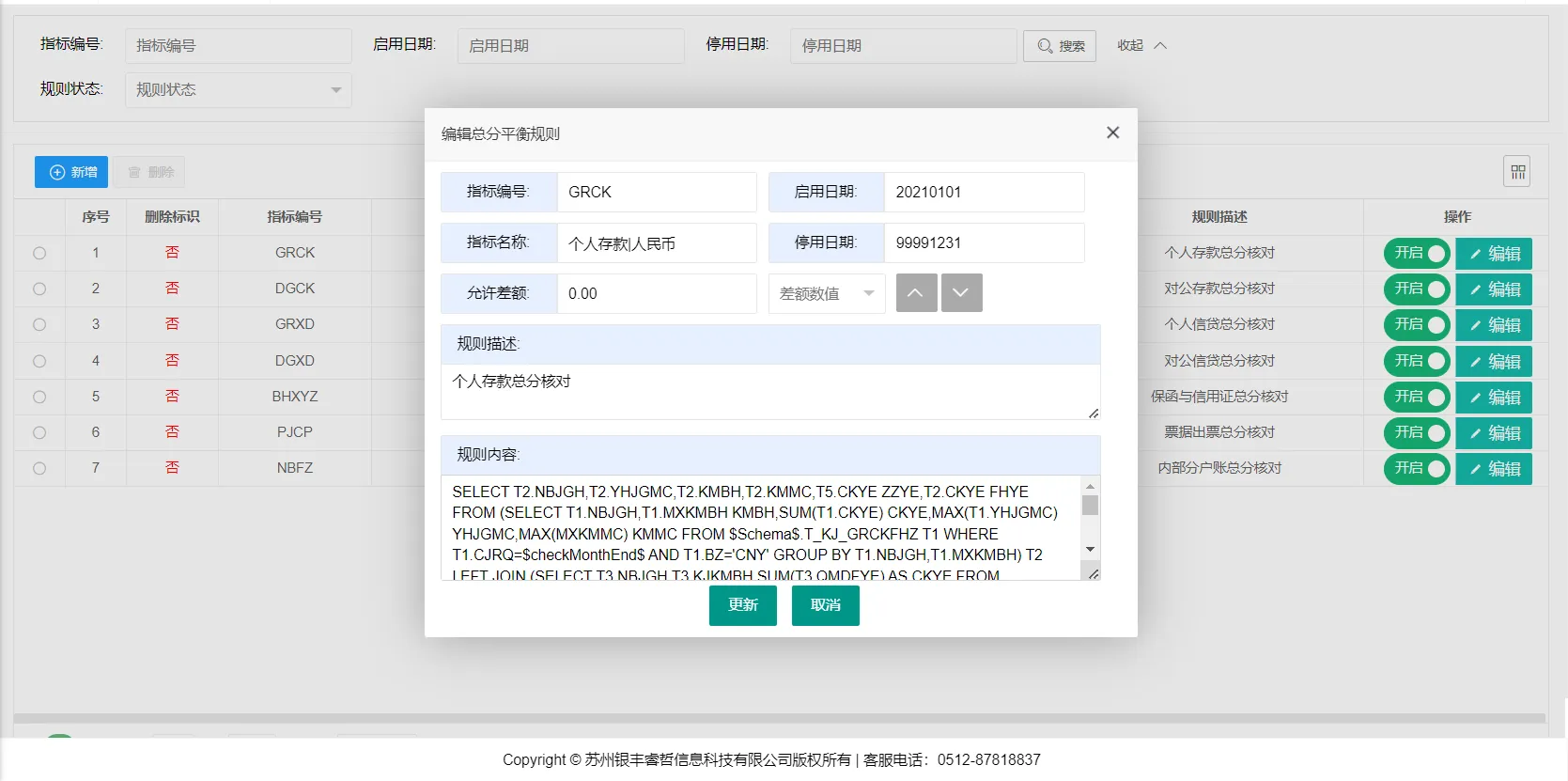Click the down arrow button beside 差额数值

(961, 293)
